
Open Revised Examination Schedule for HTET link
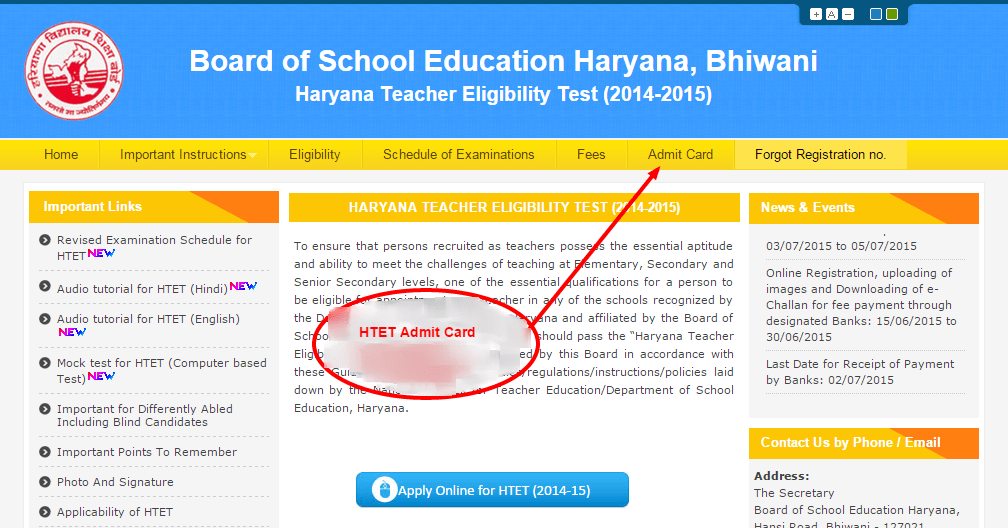[x=154, y=248]
